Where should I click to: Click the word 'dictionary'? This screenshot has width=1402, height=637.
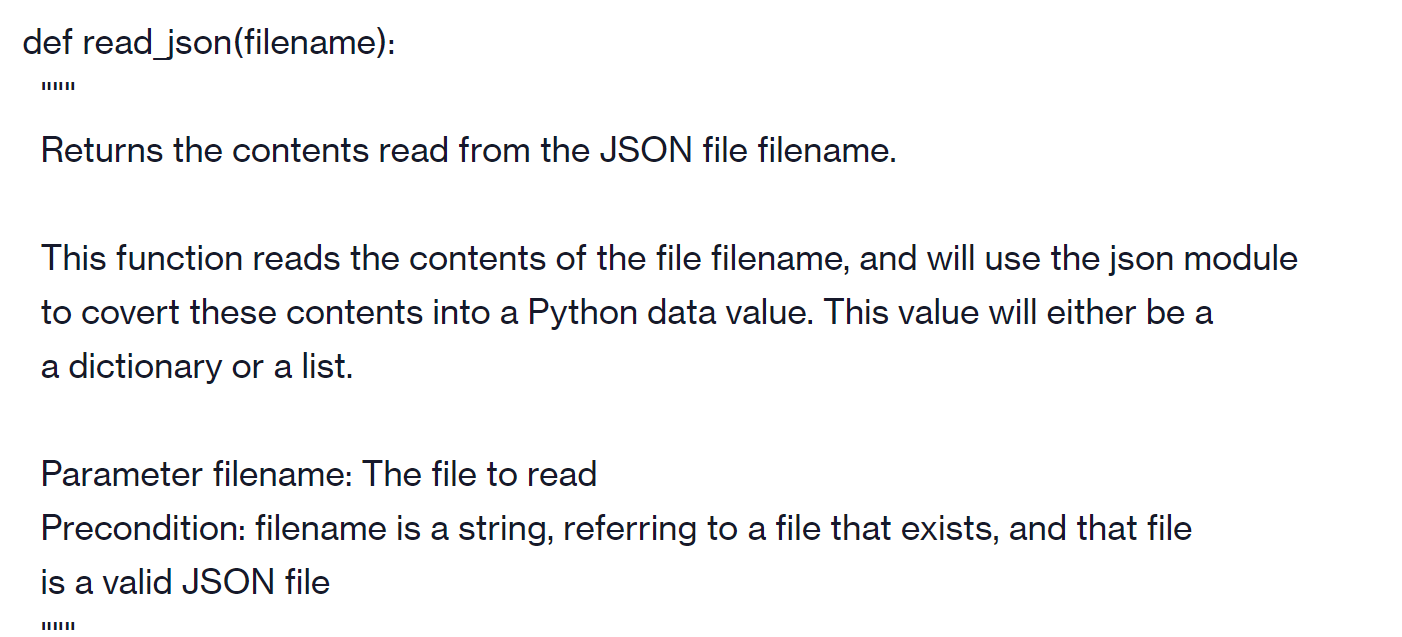click(145, 367)
